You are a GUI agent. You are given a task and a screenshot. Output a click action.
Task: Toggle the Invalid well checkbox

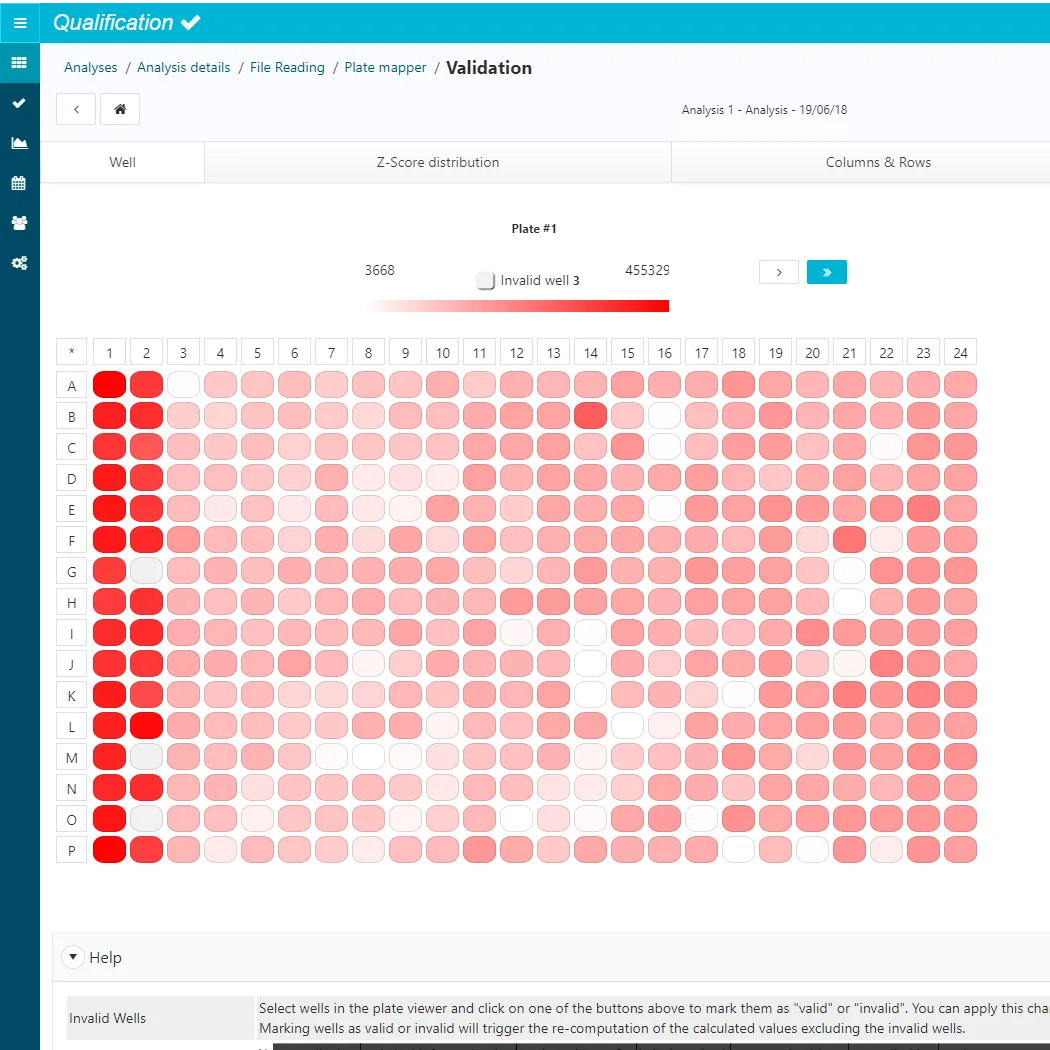[486, 281]
